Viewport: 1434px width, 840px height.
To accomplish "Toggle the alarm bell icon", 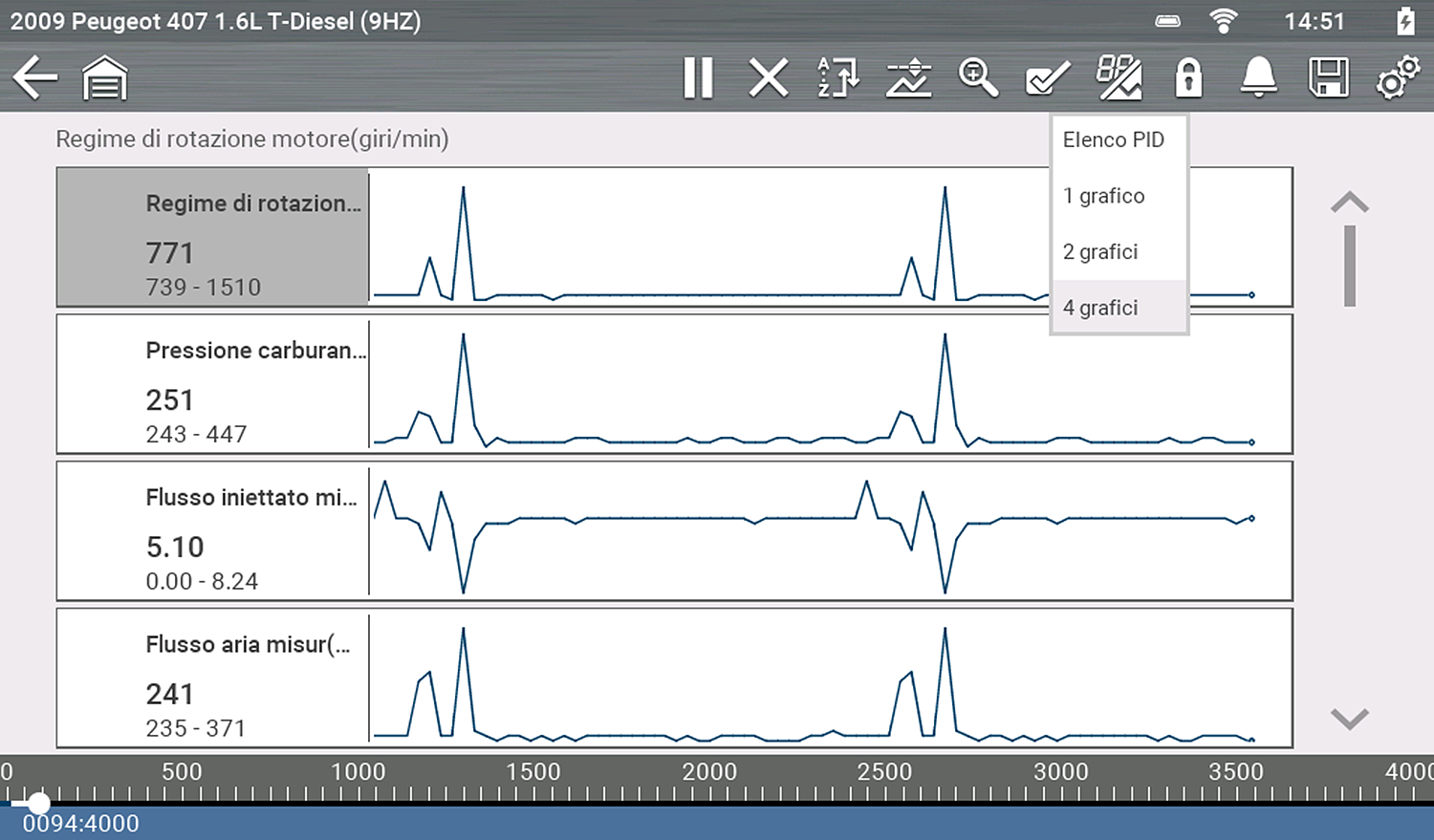I will click(1258, 77).
